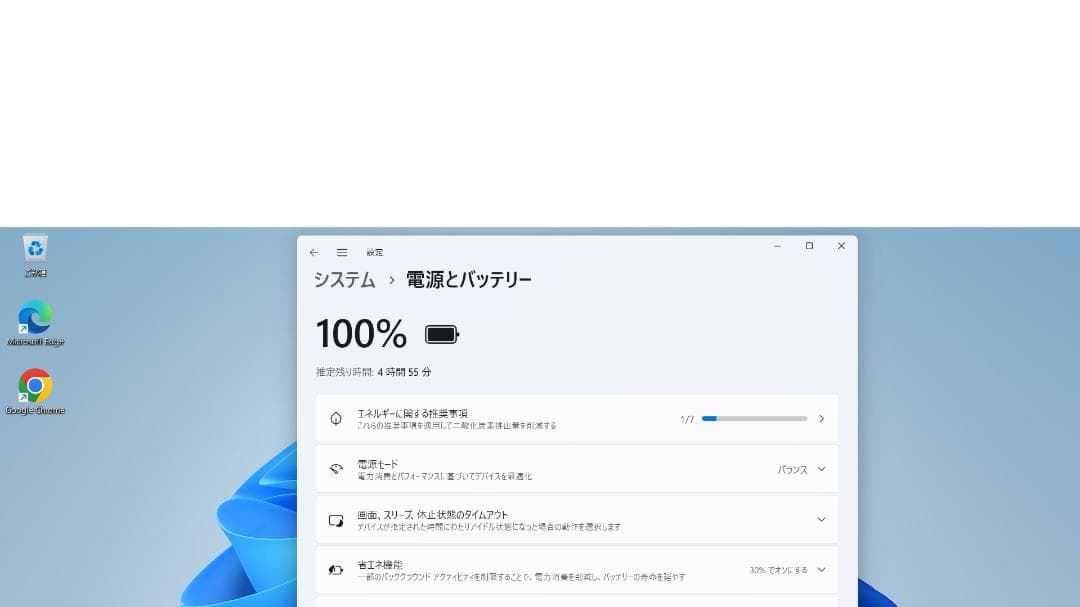Click the energy recommendations 1/7 progress bar
This screenshot has height=607, width=1080.
click(754, 419)
